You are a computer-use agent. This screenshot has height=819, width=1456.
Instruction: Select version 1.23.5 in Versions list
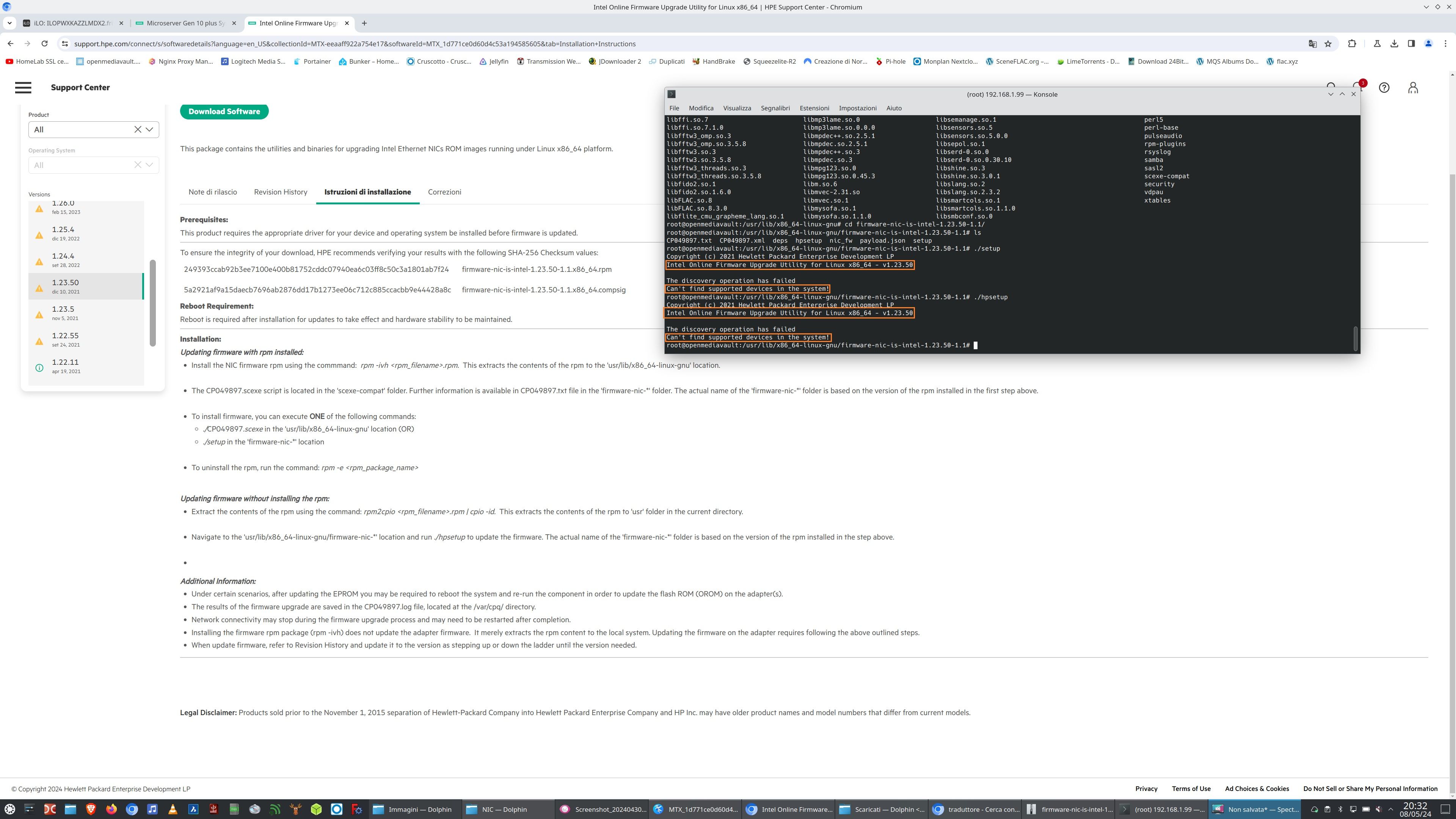tap(86, 313)
